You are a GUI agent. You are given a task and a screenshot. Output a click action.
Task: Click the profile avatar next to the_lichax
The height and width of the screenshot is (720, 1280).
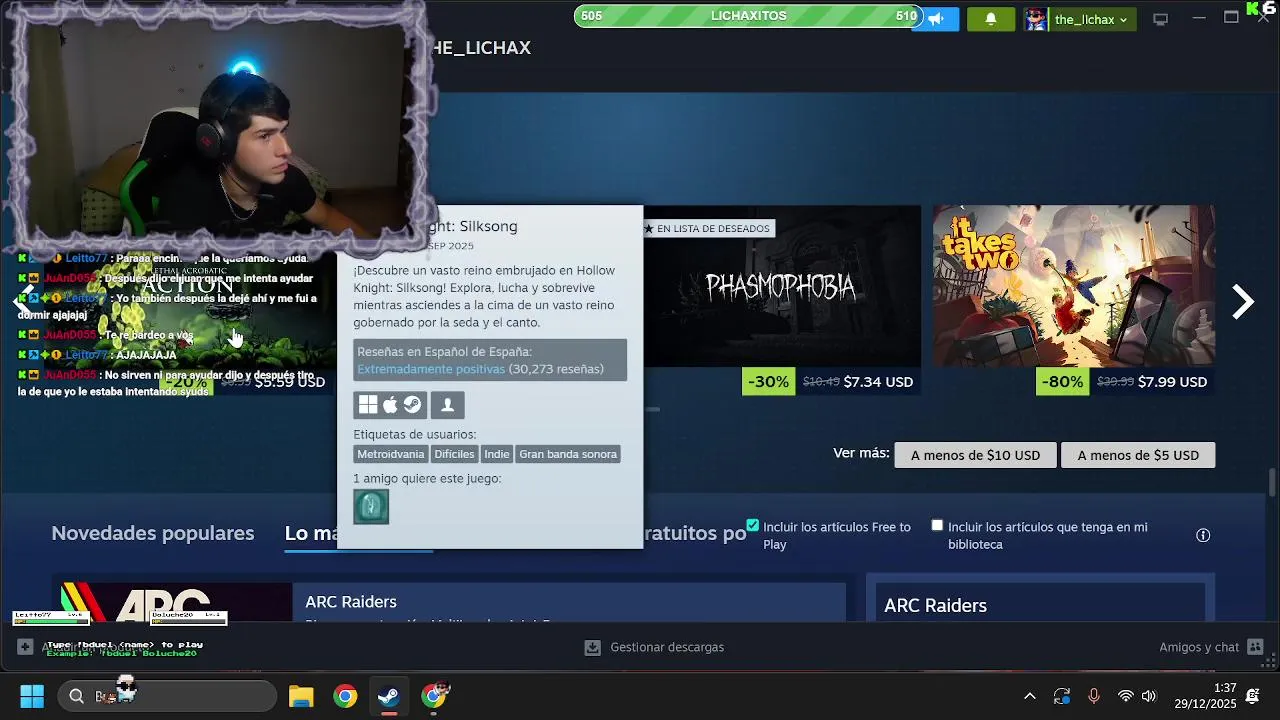point(1036,19)
